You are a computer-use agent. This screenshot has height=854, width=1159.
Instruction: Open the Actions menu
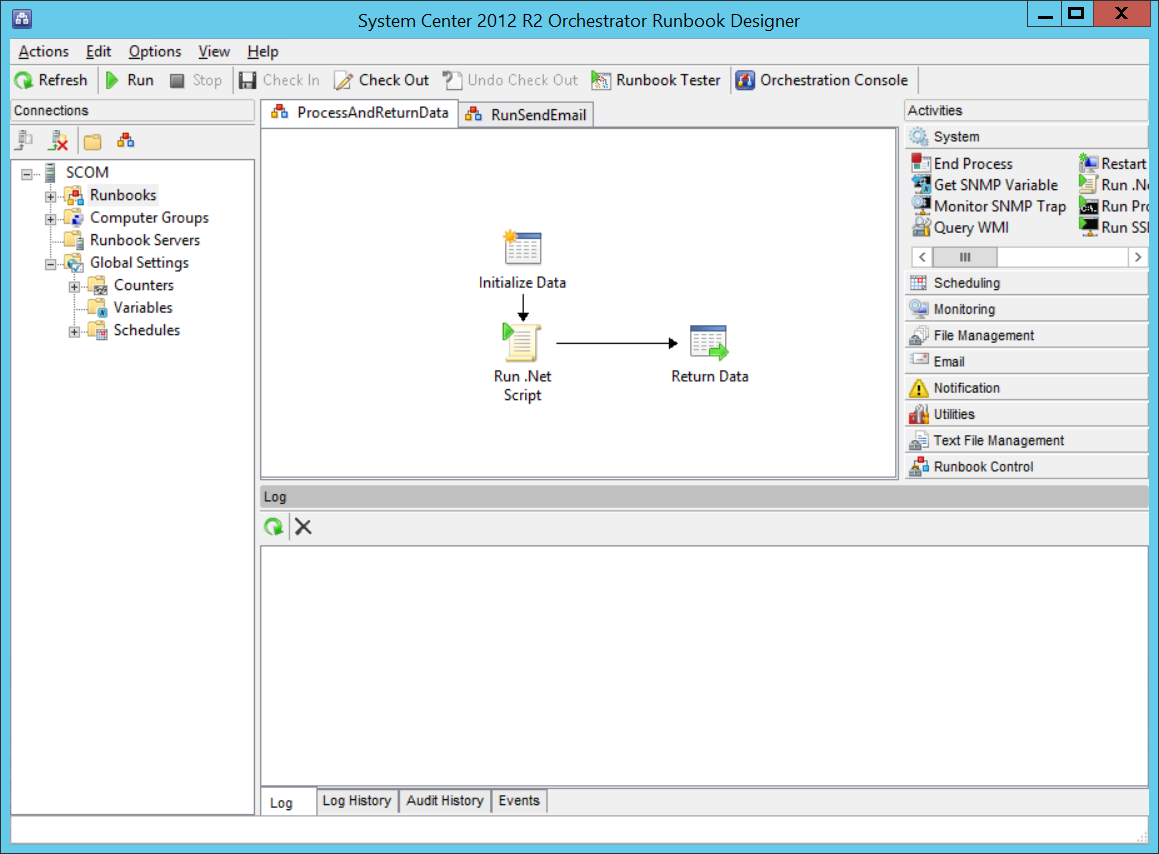(44, 52)
